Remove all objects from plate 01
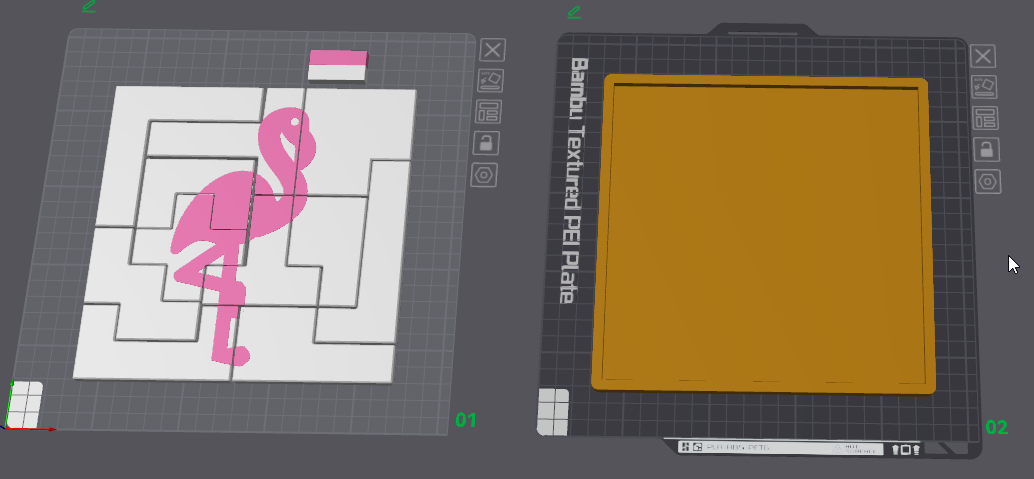Screen dimensions: 1034x479 tap(493, 49)
